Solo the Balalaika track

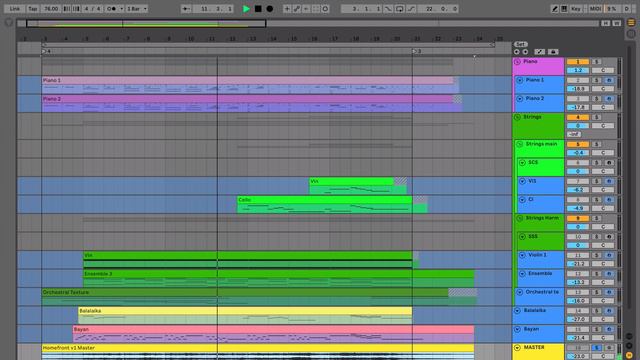point(597,311)
